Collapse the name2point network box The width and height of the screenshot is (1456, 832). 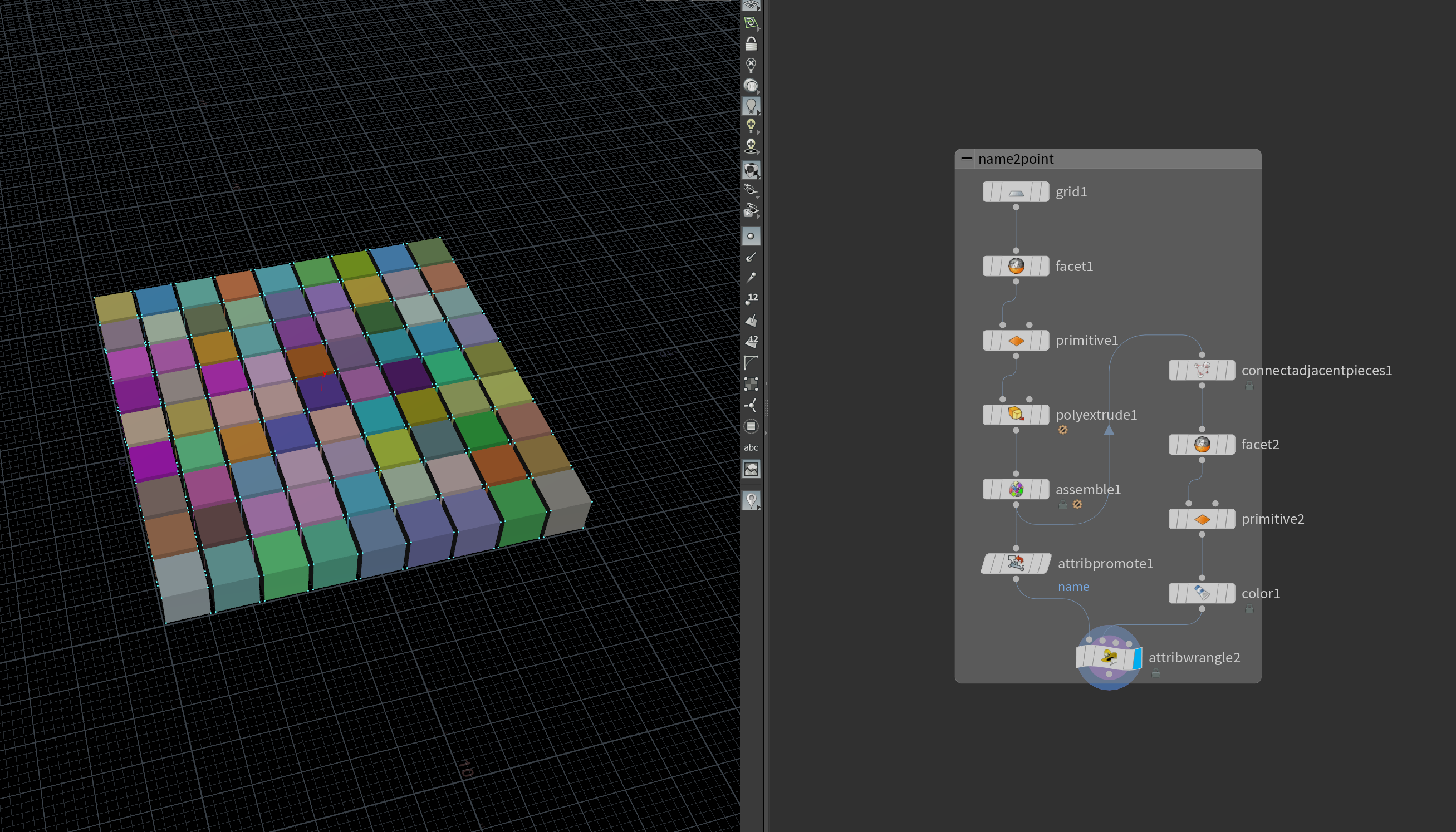(x=966, y=159)
